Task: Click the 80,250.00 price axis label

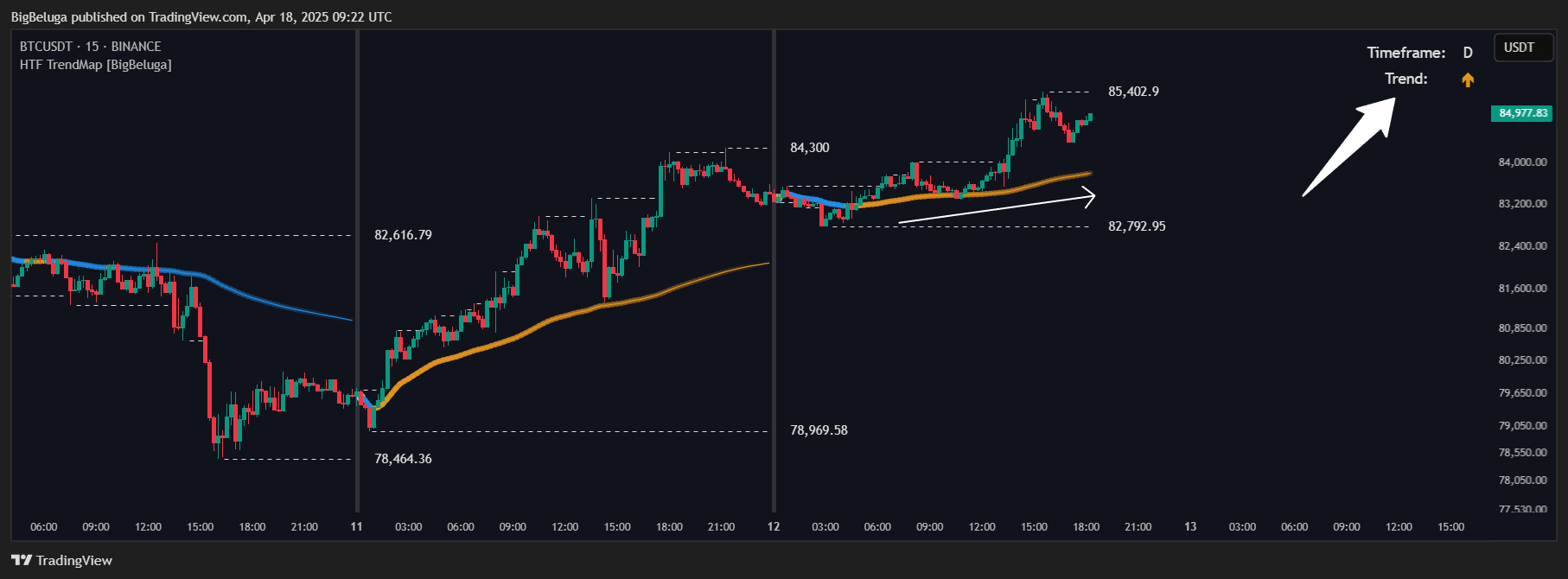Action: tap(1523, 360)
